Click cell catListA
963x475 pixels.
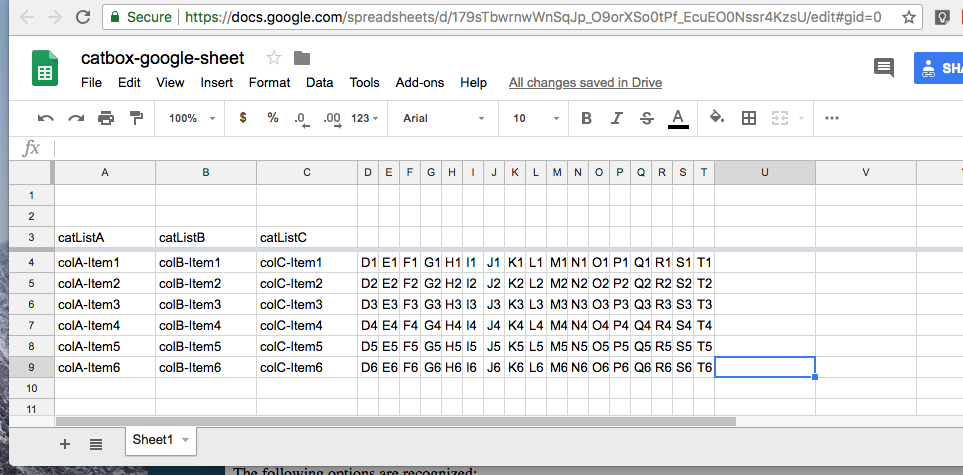tap(105, 237)
